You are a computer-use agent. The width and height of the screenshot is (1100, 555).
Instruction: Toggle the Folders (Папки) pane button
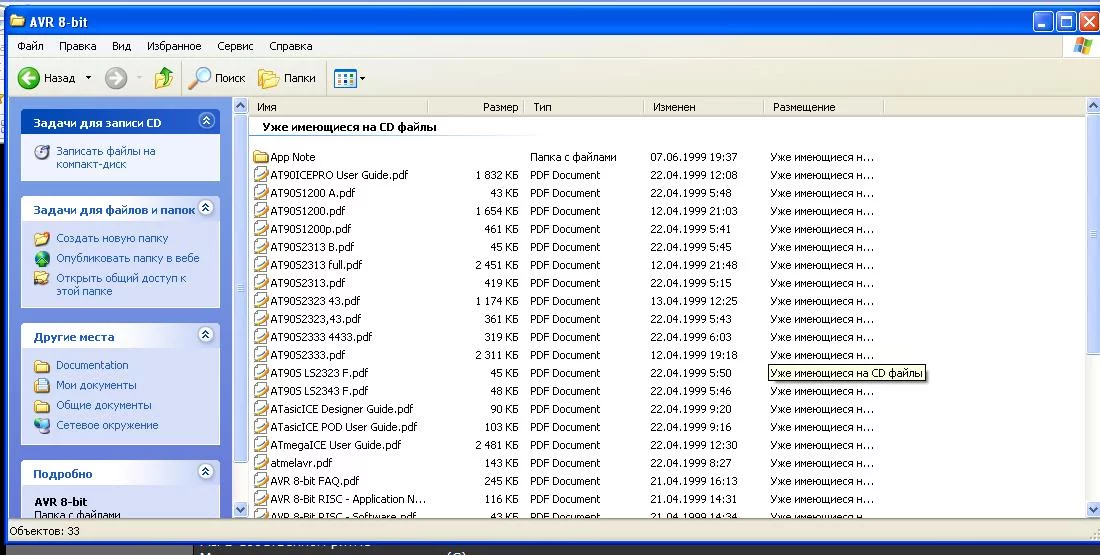(x=287, y=78)
